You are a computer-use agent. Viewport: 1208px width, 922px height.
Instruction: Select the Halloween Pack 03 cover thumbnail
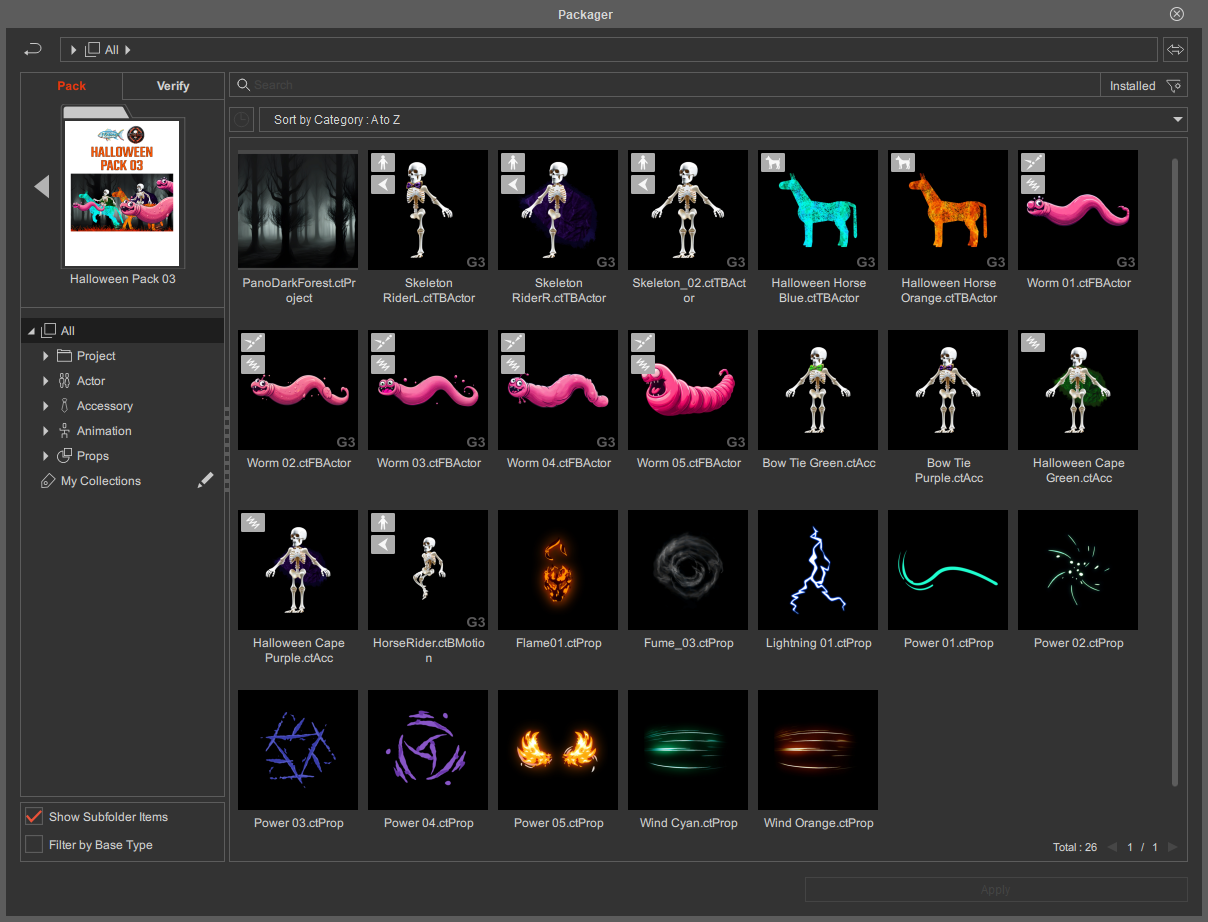click(x=123, y=191)
